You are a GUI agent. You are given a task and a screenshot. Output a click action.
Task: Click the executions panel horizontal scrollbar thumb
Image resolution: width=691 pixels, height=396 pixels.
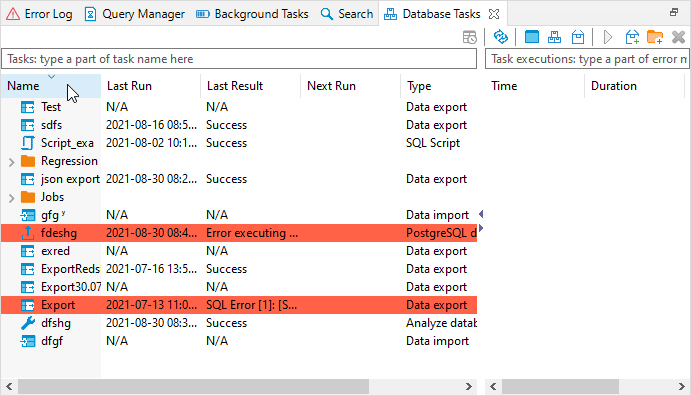560,387
